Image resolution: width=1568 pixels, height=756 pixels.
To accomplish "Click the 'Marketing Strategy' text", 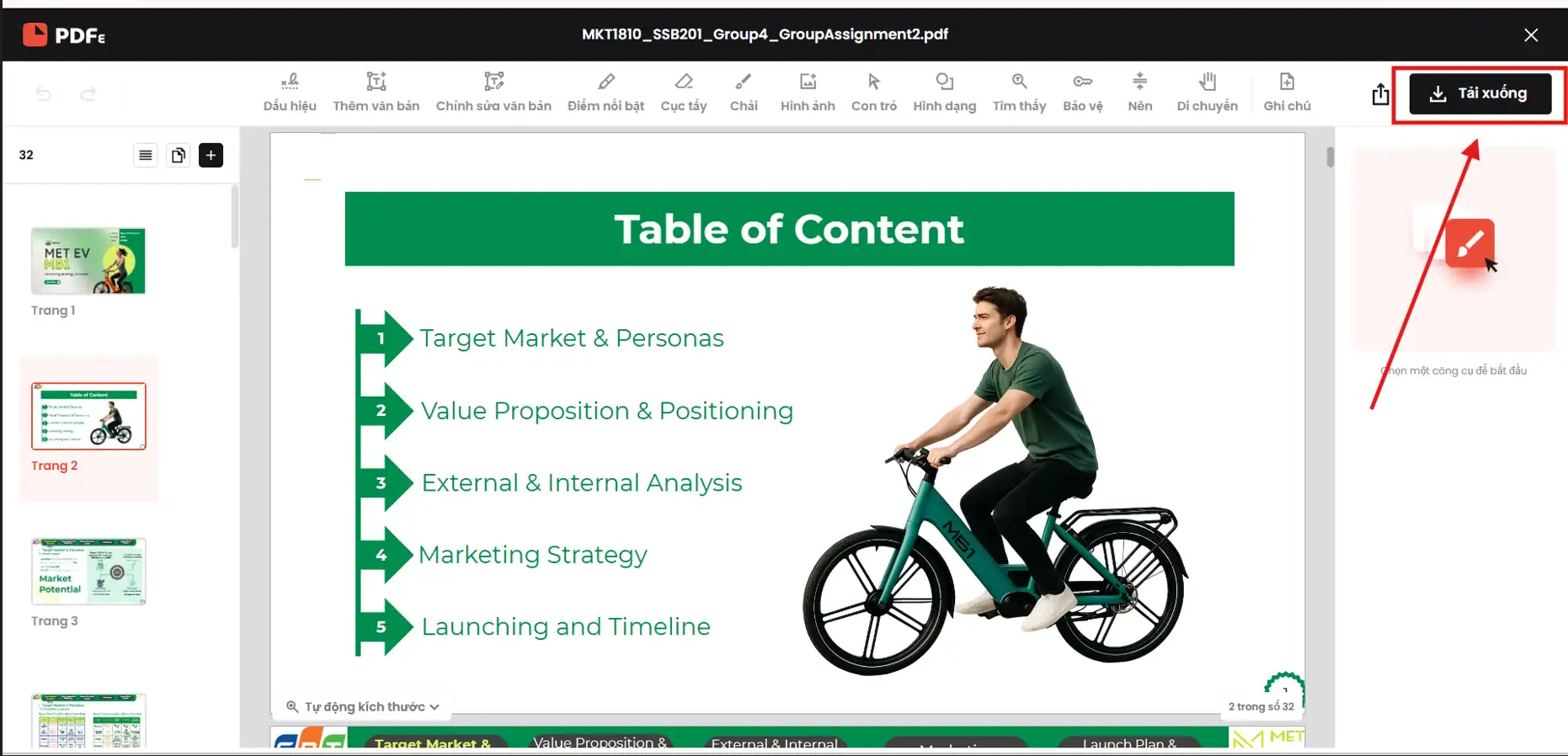I will pyautogui.click(x=533, y=556).
